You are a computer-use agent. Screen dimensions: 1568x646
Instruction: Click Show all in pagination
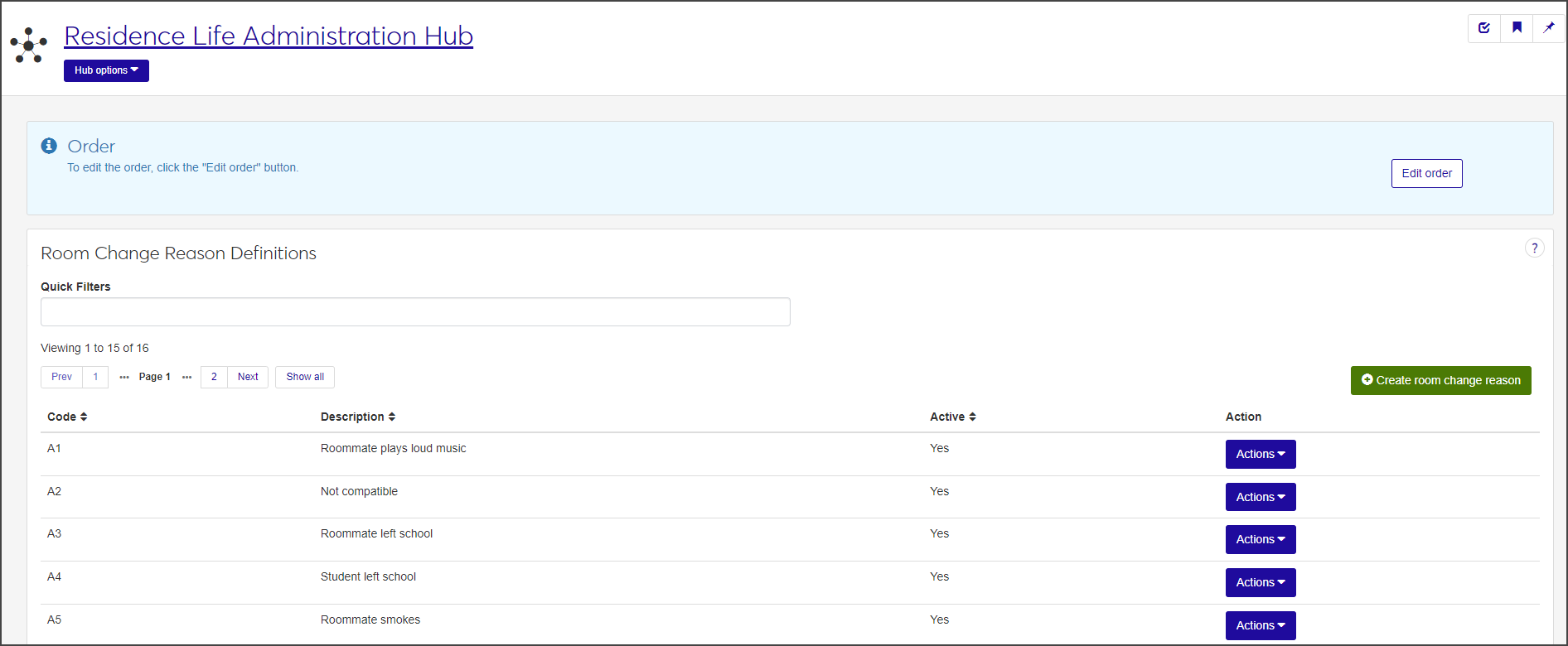[305, 377]
